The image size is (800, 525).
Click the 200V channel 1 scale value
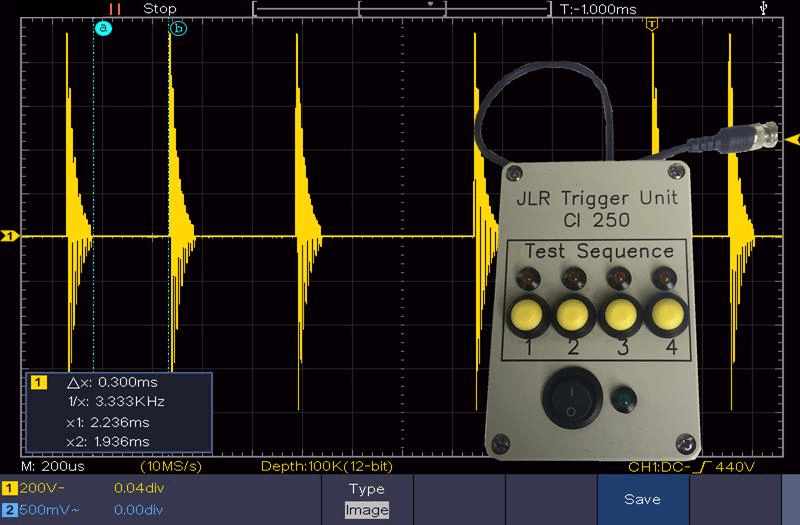[42, 488]
